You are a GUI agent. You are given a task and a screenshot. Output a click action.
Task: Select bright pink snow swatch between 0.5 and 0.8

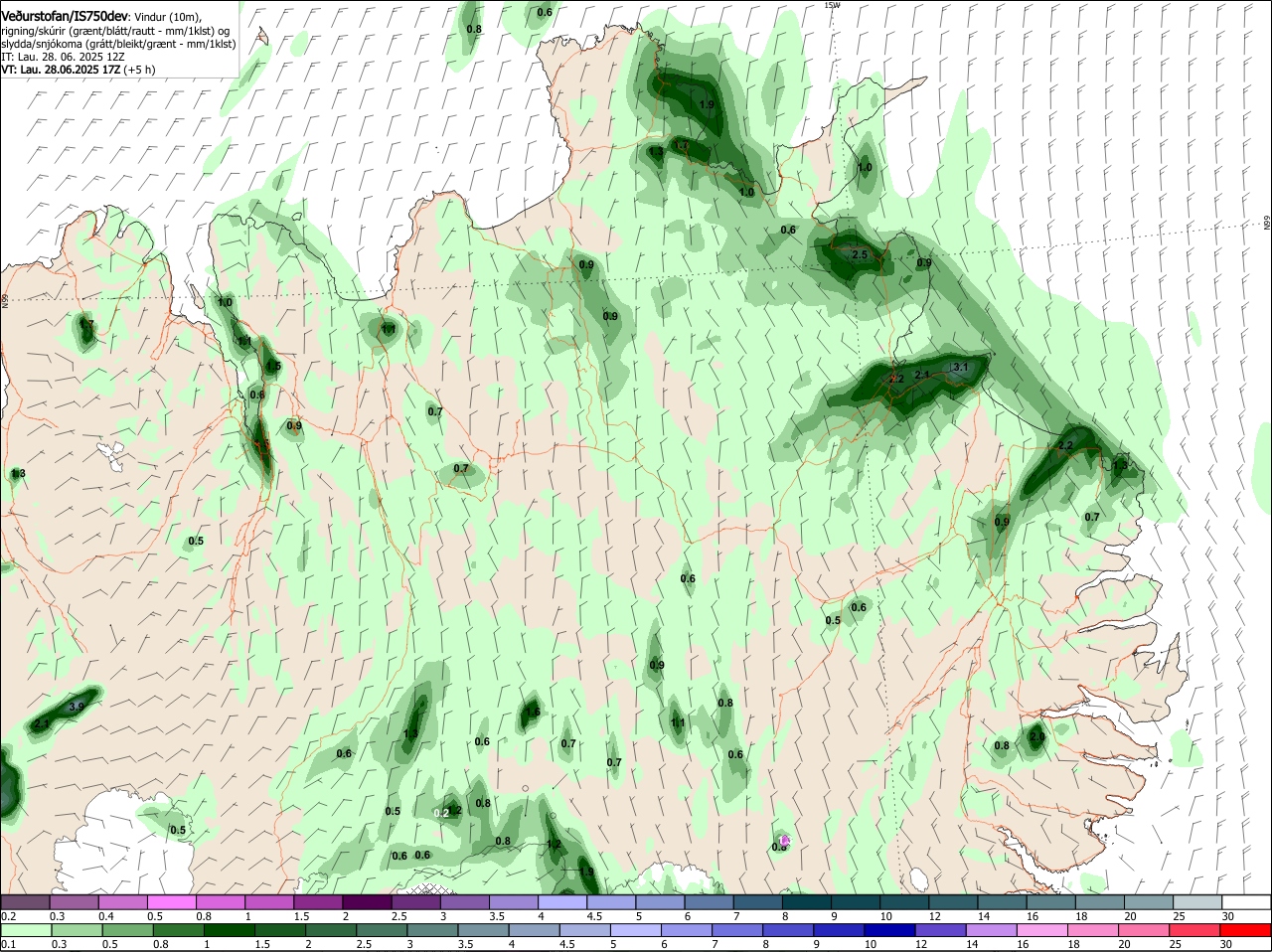[171, 902]
